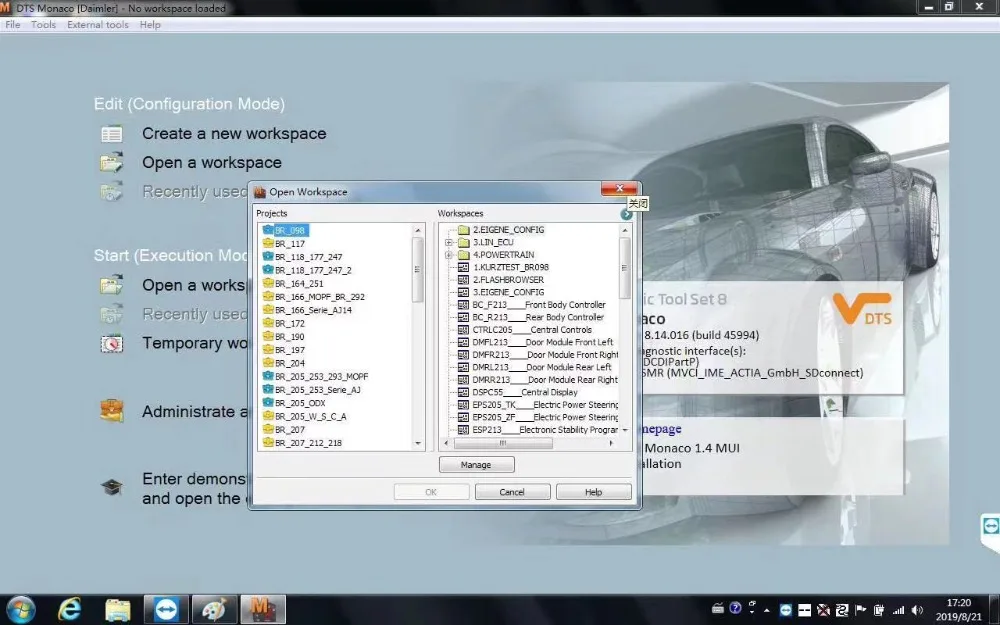This screenshot has width=1000, height=625.
Task: Open Windows Explorer from the taskbar
Action: coord(117,610)
